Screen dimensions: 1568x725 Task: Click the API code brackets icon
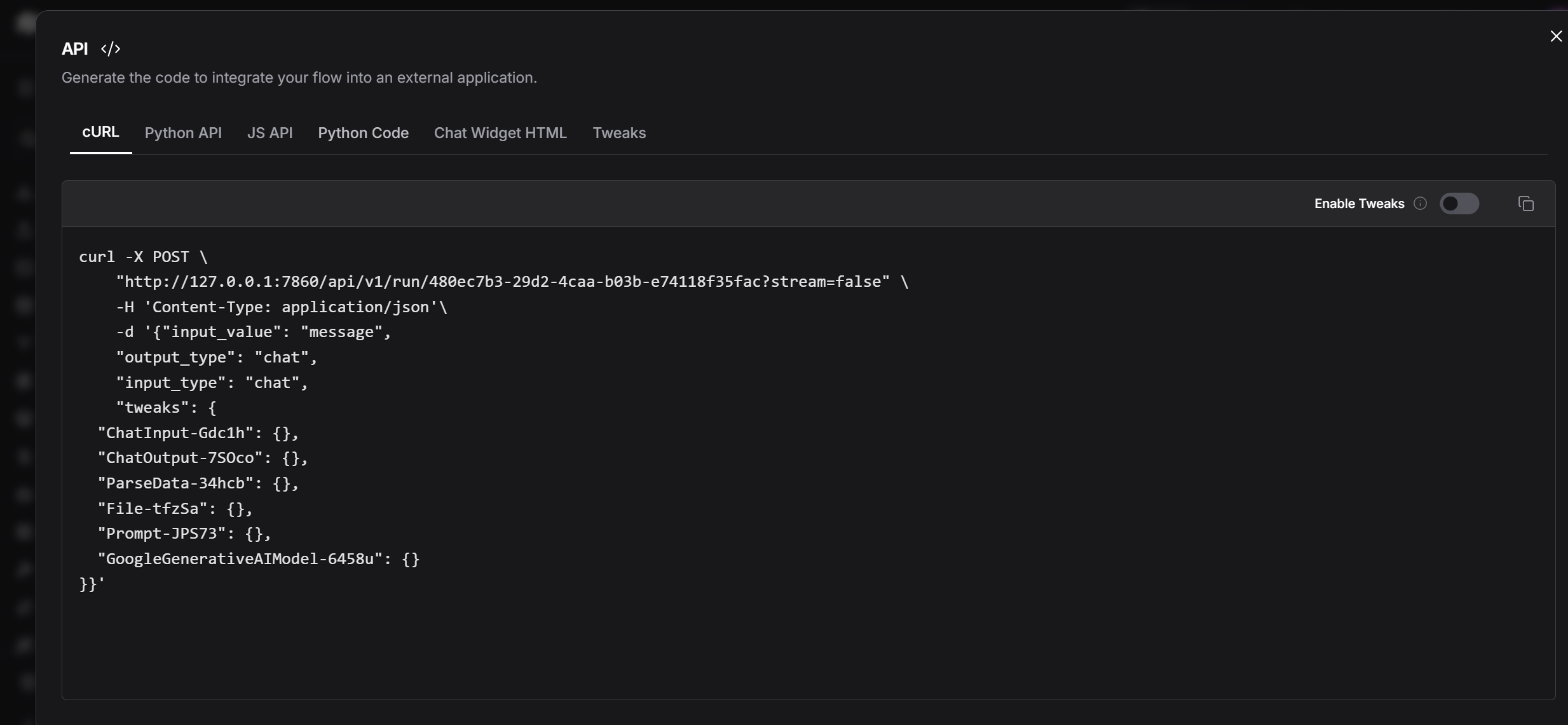pyautogui.click(x=111, y=49)
